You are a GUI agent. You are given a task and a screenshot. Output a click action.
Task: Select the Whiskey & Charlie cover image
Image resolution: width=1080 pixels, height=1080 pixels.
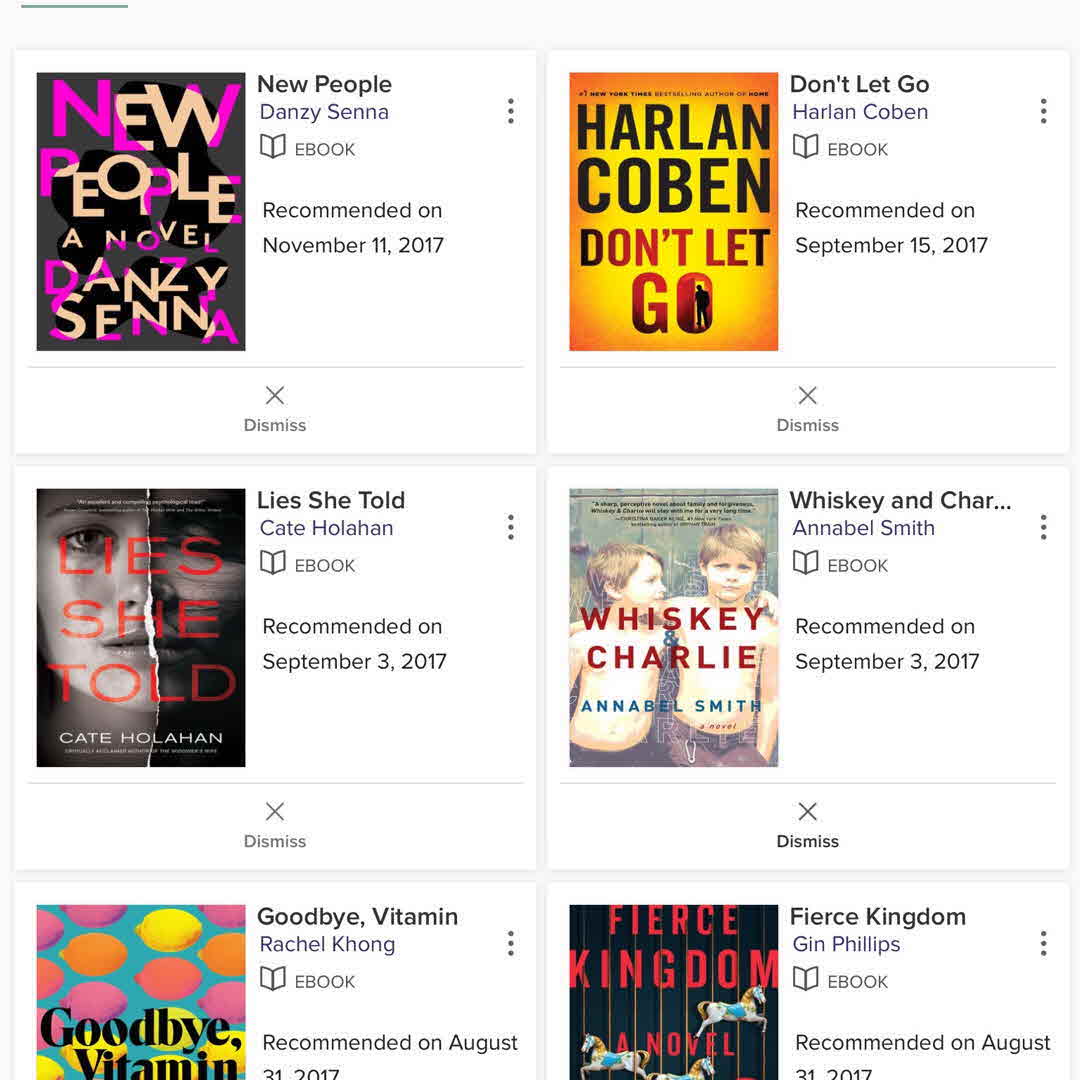pos(673,627)
